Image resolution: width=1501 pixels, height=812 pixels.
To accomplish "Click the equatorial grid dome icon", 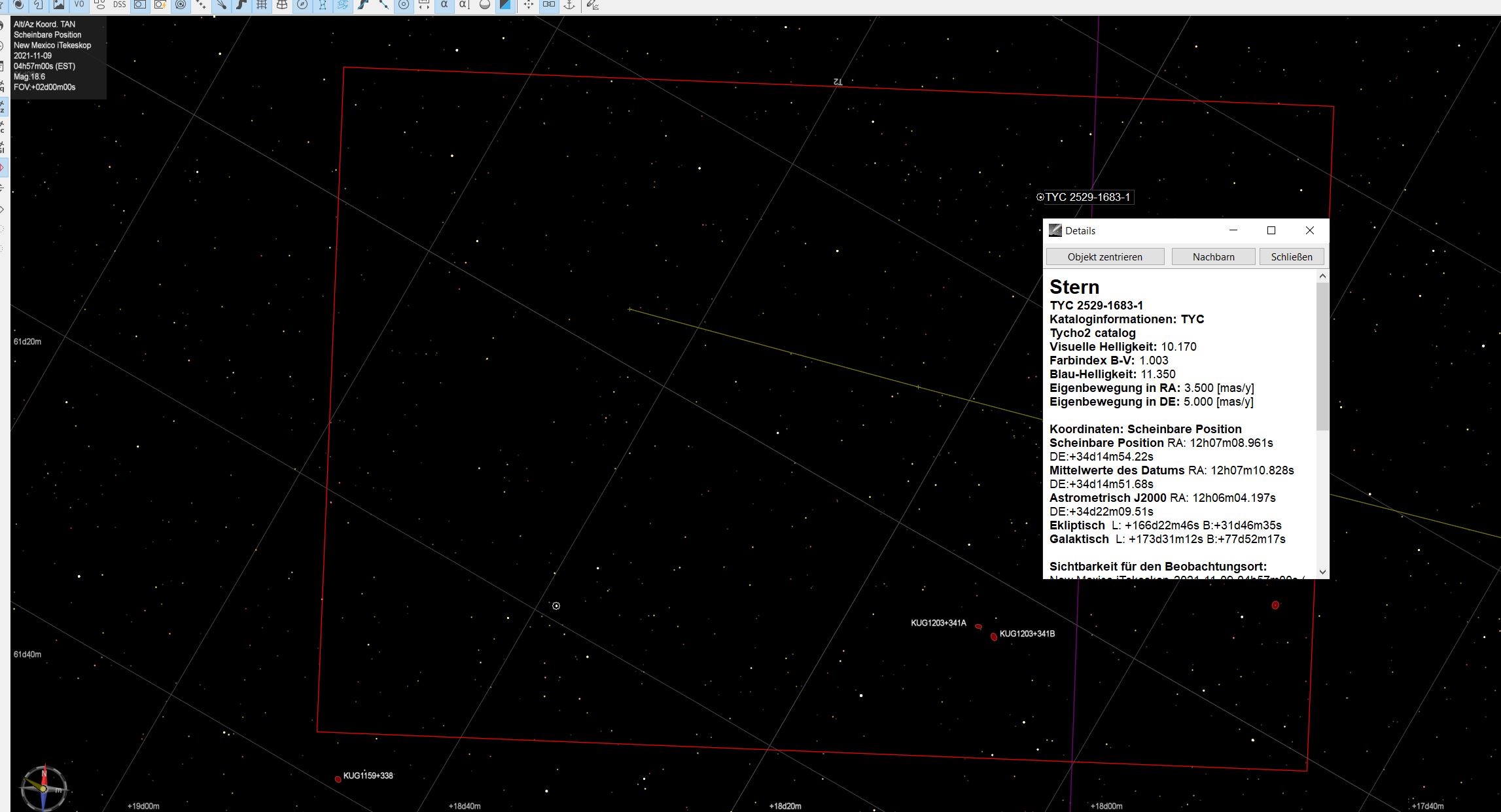I will (282, 5).
